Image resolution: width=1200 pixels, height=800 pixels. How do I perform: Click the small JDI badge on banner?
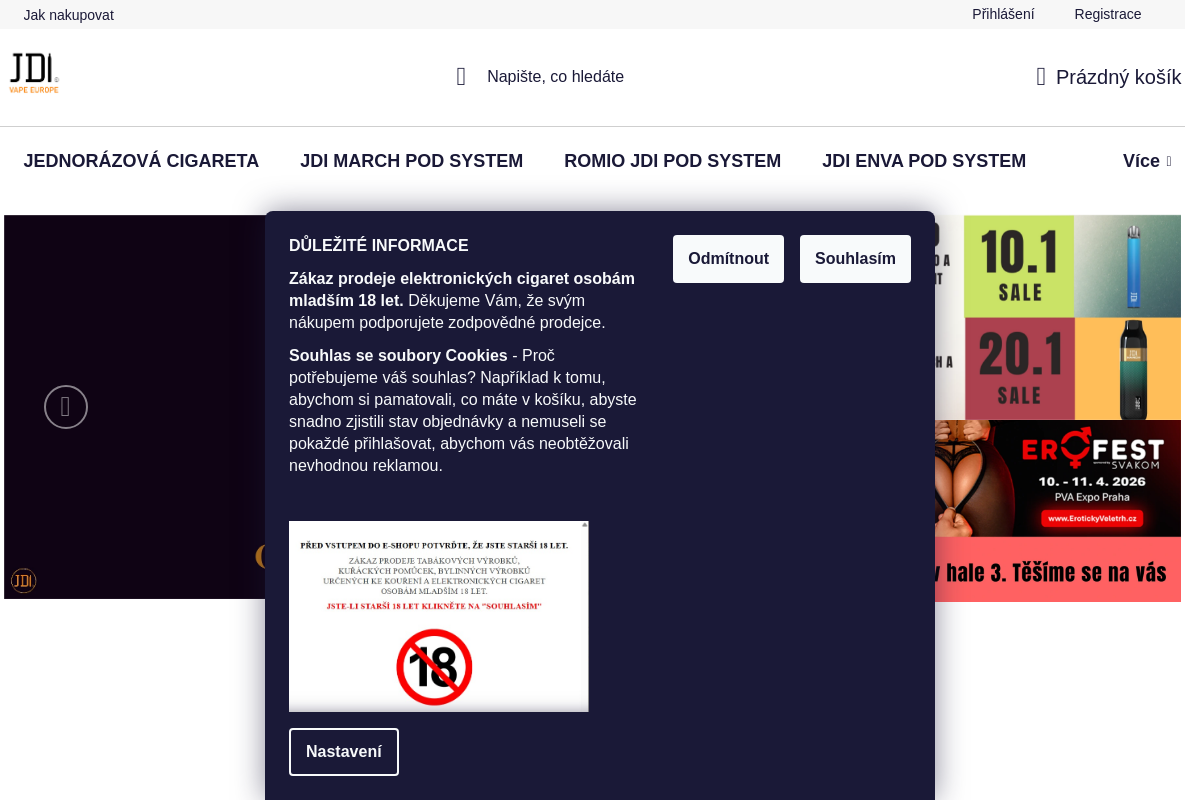tap(23, 581)
